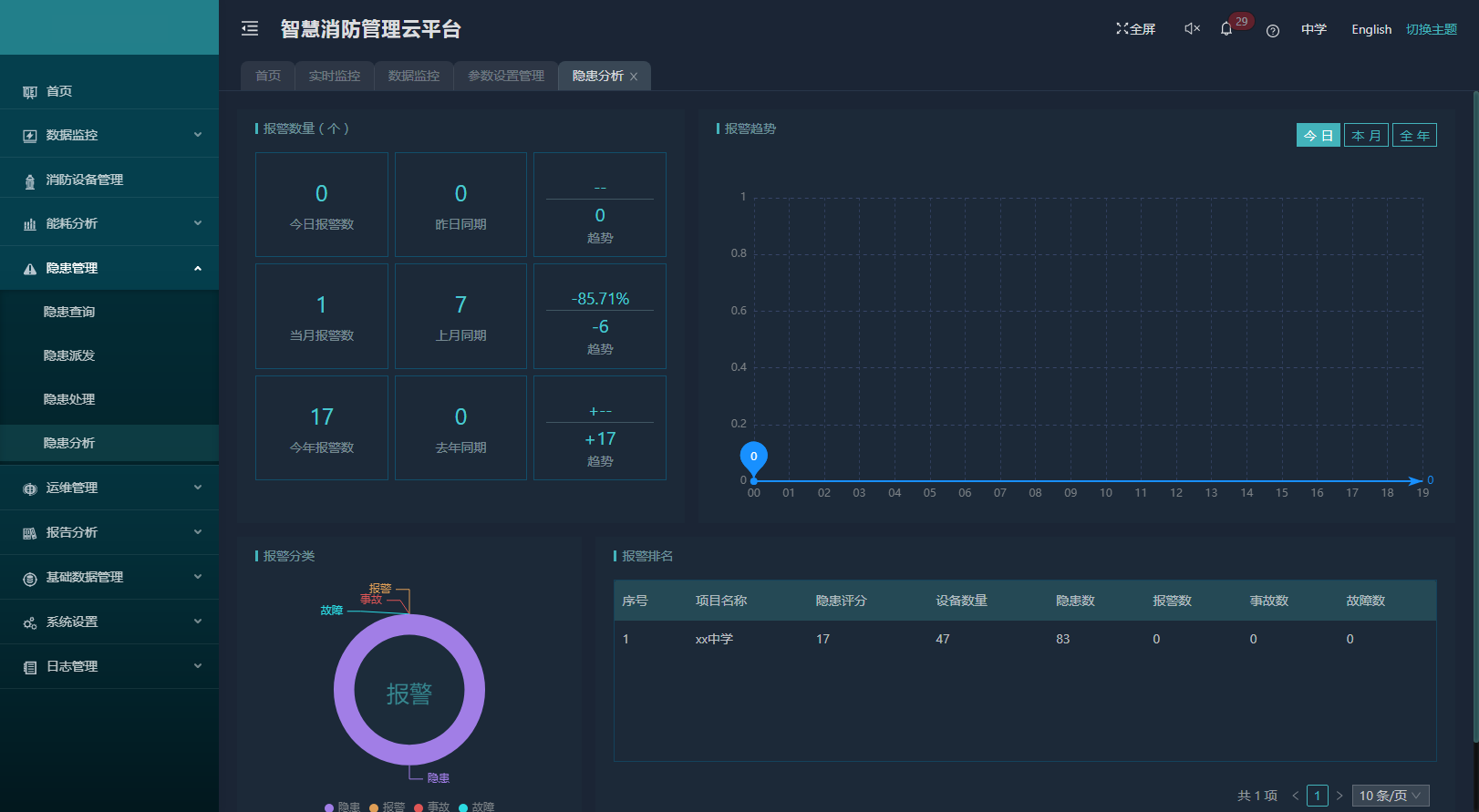This screenshot has height=812, width=1479.
Task: Go to next page arrow in pagination
Action: coord(1339,796)
